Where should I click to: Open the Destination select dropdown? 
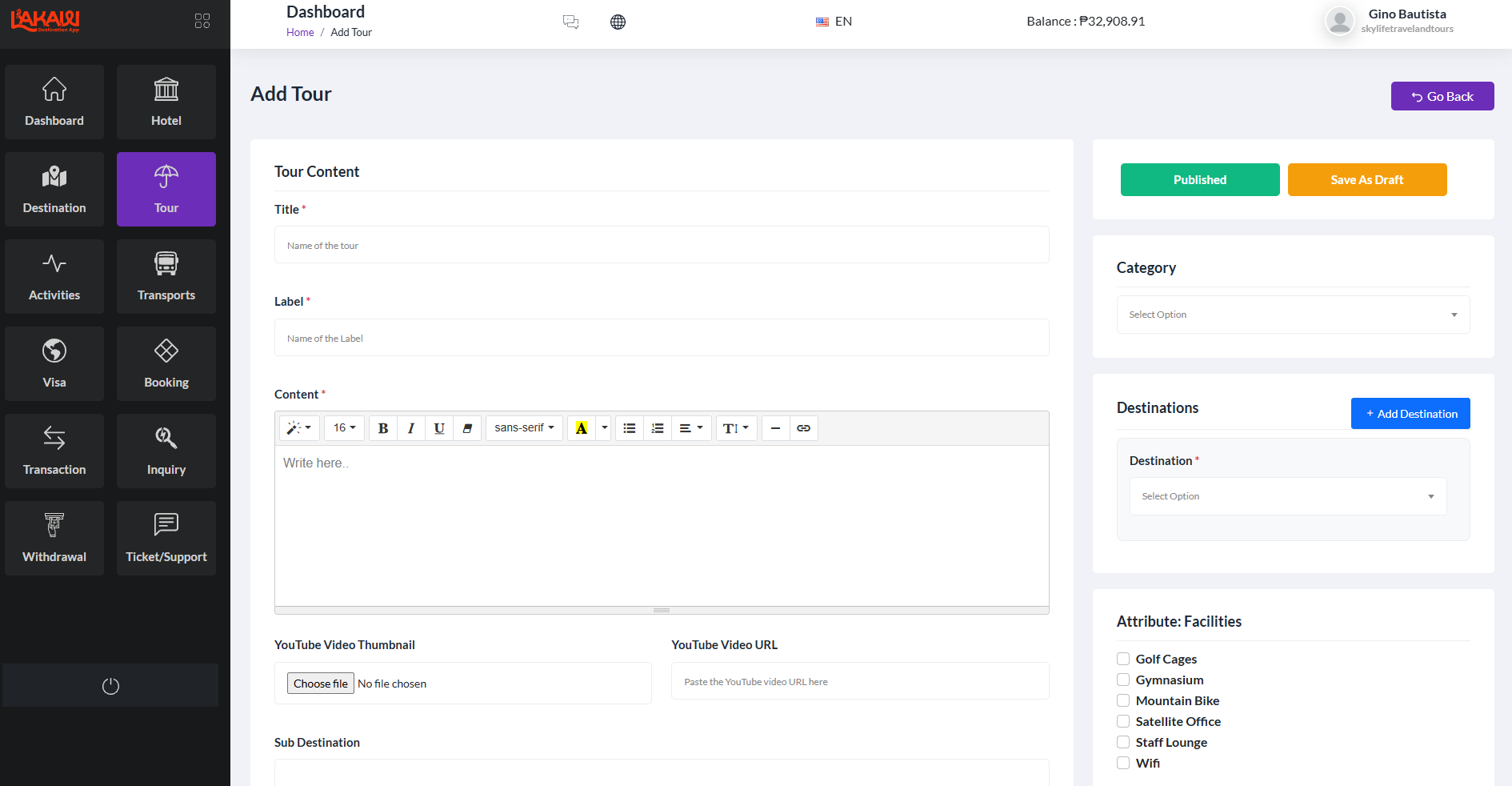coord(1288,496)
